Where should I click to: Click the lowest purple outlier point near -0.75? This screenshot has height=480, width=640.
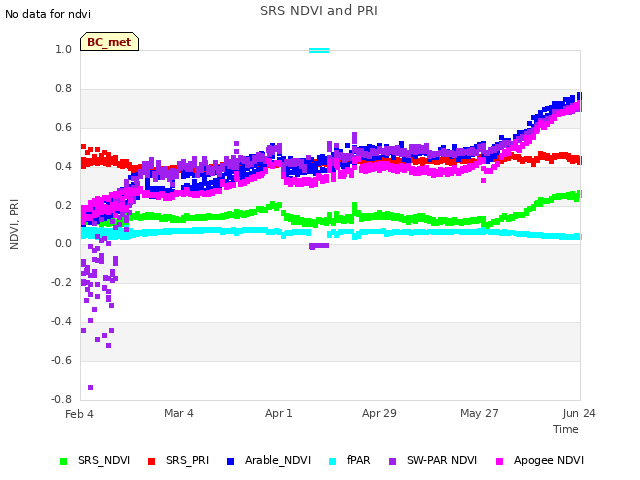tap(91, 387)
